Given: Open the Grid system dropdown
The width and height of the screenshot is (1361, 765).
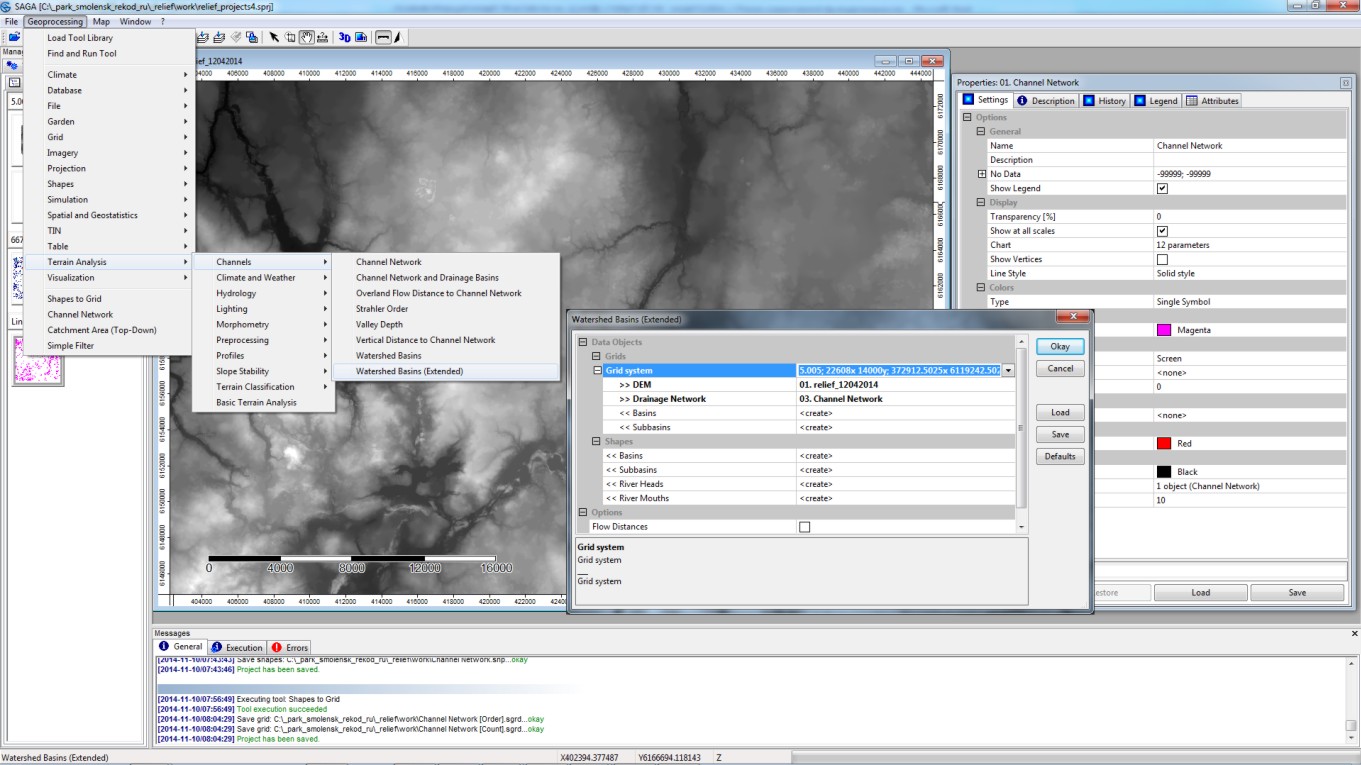Looking at the screenshot, I should point(1008,371).
